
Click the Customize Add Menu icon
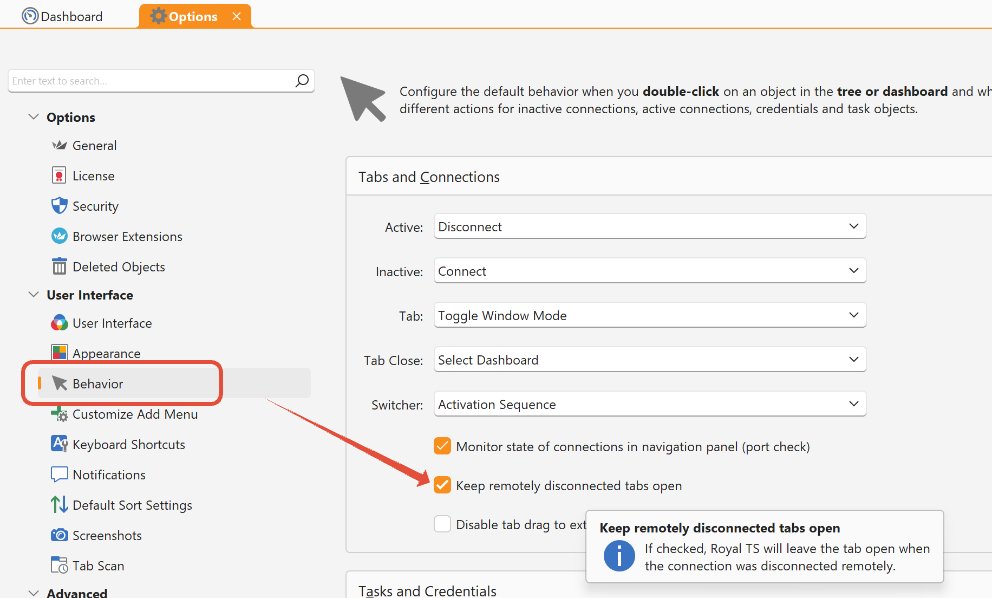pyautogui.click(x=59, y=414)
